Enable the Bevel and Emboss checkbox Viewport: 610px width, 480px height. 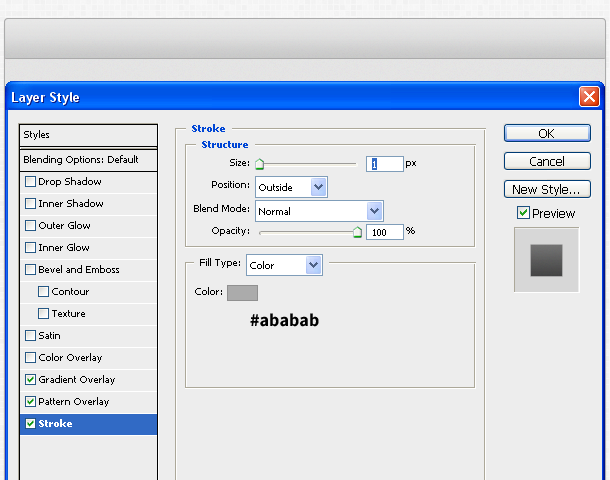click(x=30, y=270)
